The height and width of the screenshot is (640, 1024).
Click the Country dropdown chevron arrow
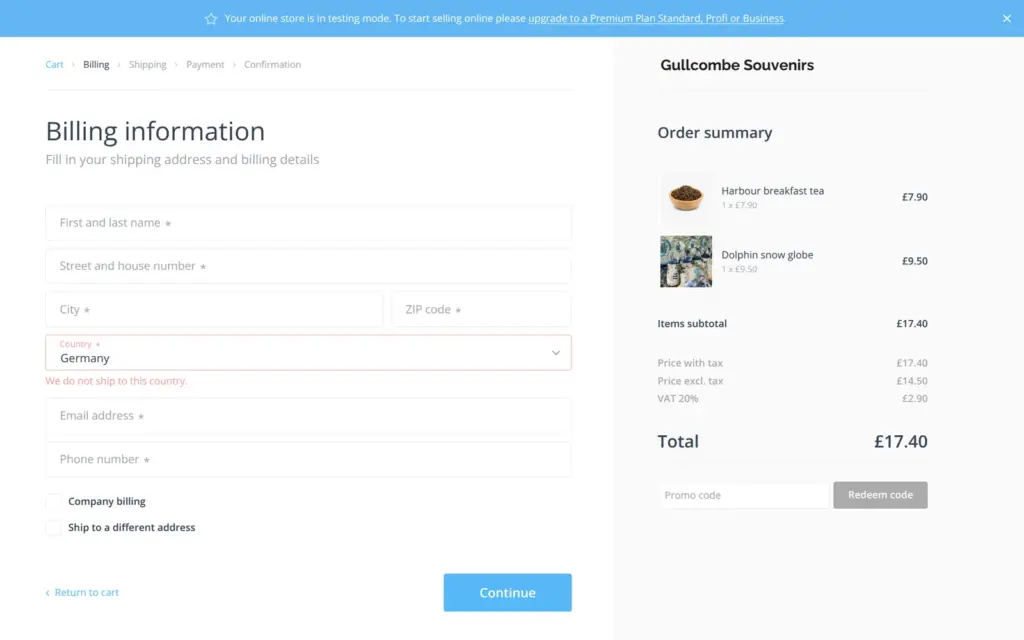pos(556,353)
